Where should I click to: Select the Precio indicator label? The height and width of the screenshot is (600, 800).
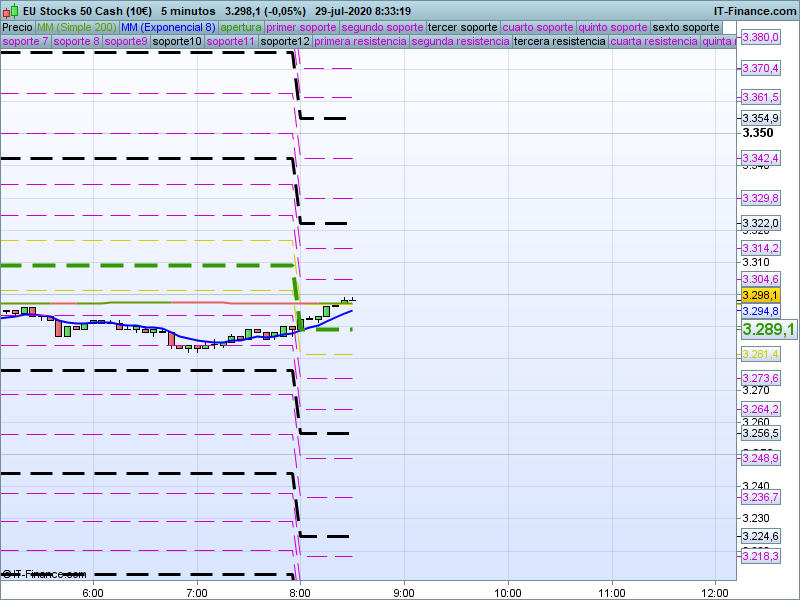[17, 27]
